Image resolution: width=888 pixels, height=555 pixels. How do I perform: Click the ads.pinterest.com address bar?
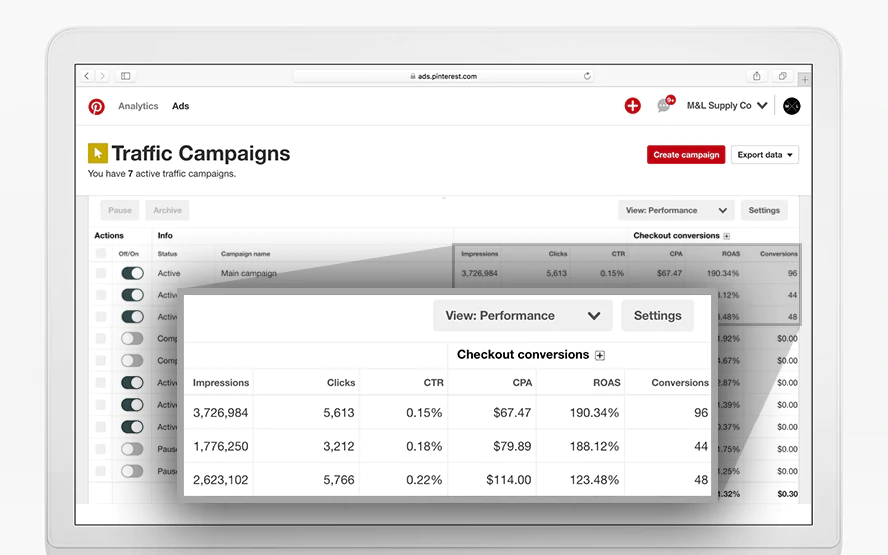443,76
